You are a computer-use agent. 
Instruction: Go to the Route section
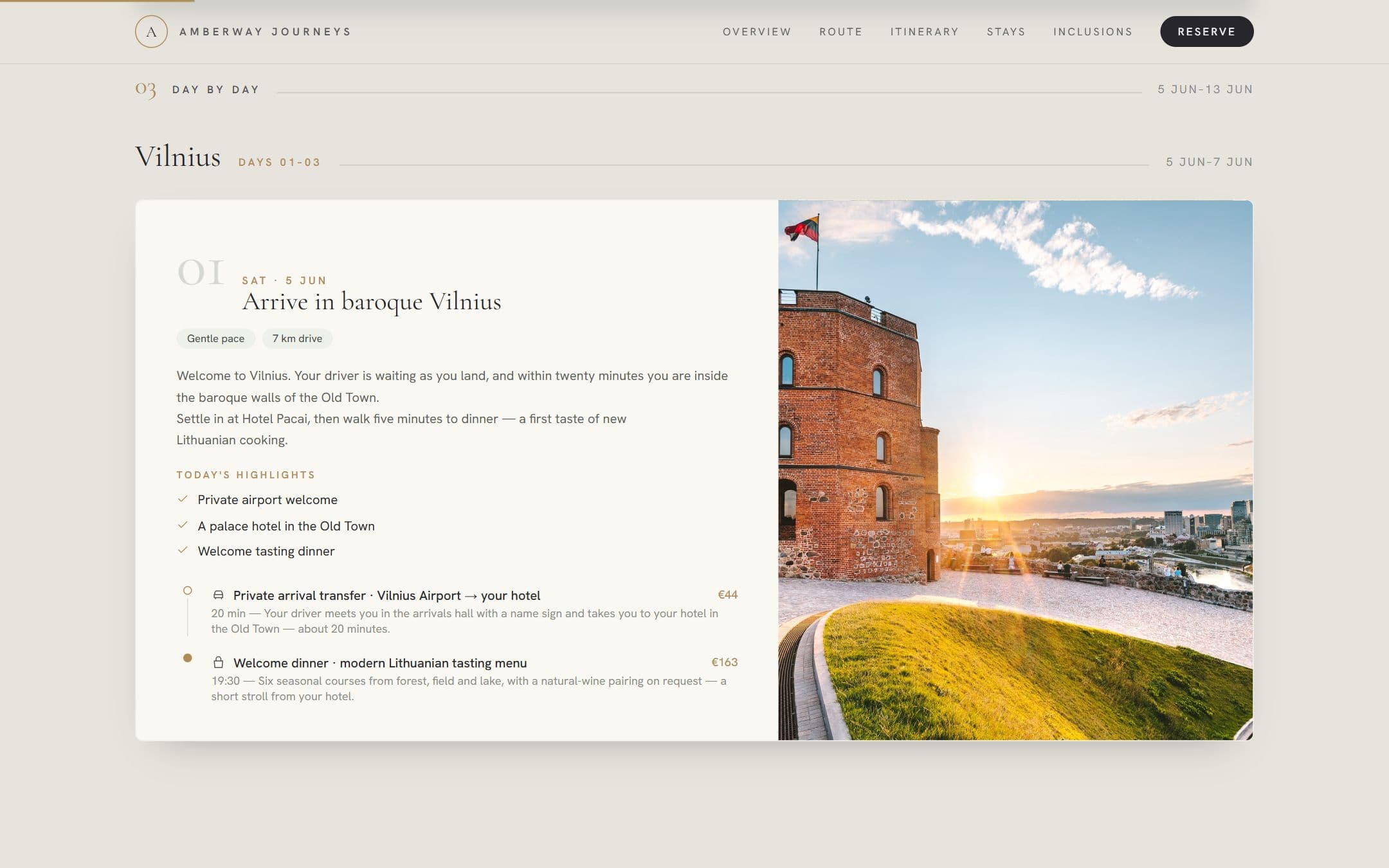pyautogui.click(x=840, y=32)
